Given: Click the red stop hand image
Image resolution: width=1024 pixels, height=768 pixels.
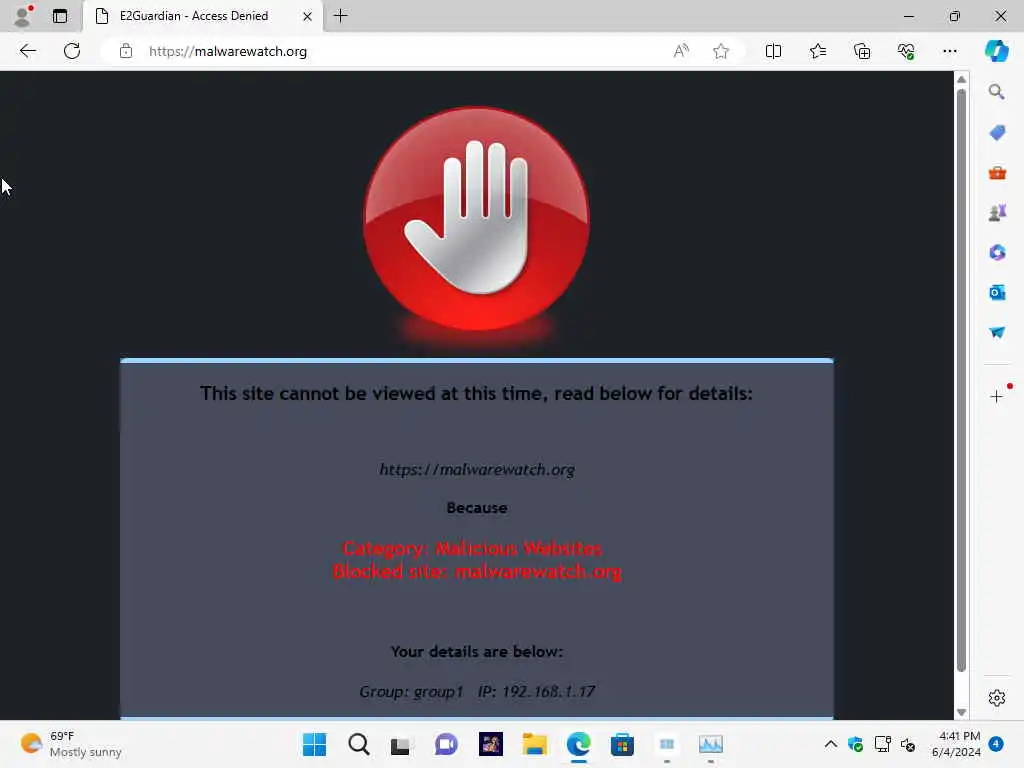Looking at the screenshot, I should 476,219.
